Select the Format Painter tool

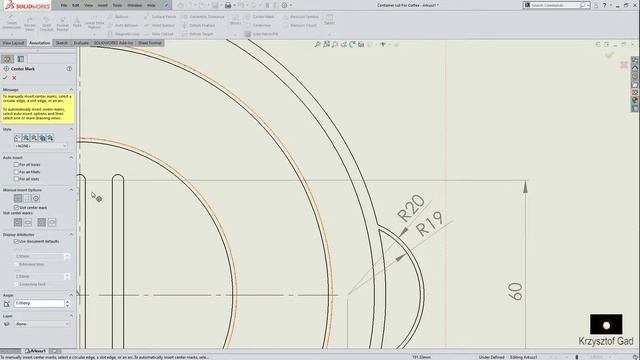[x=62, y=24]
